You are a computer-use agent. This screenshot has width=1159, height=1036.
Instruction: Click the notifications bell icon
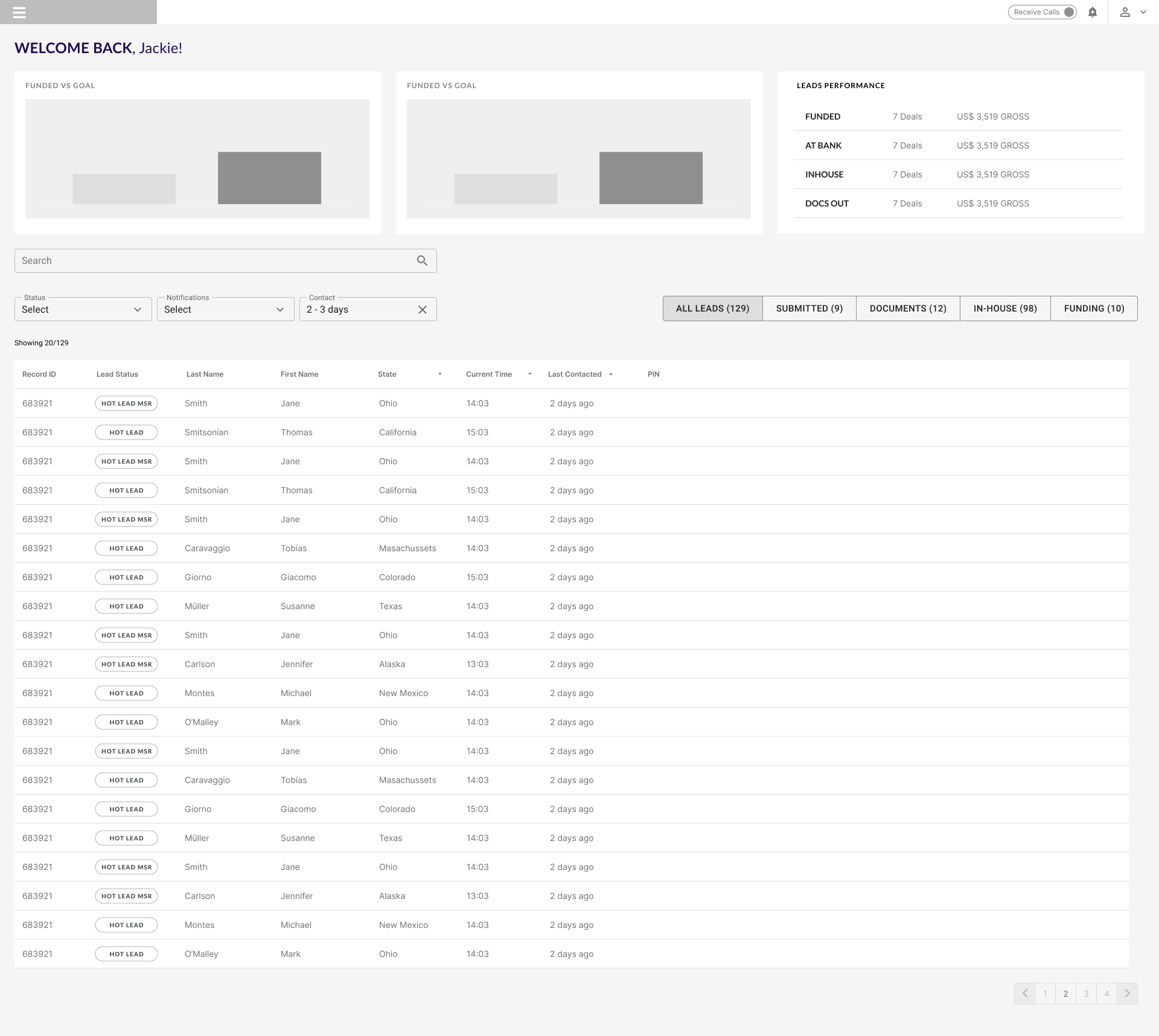(x=1092, y=12)
